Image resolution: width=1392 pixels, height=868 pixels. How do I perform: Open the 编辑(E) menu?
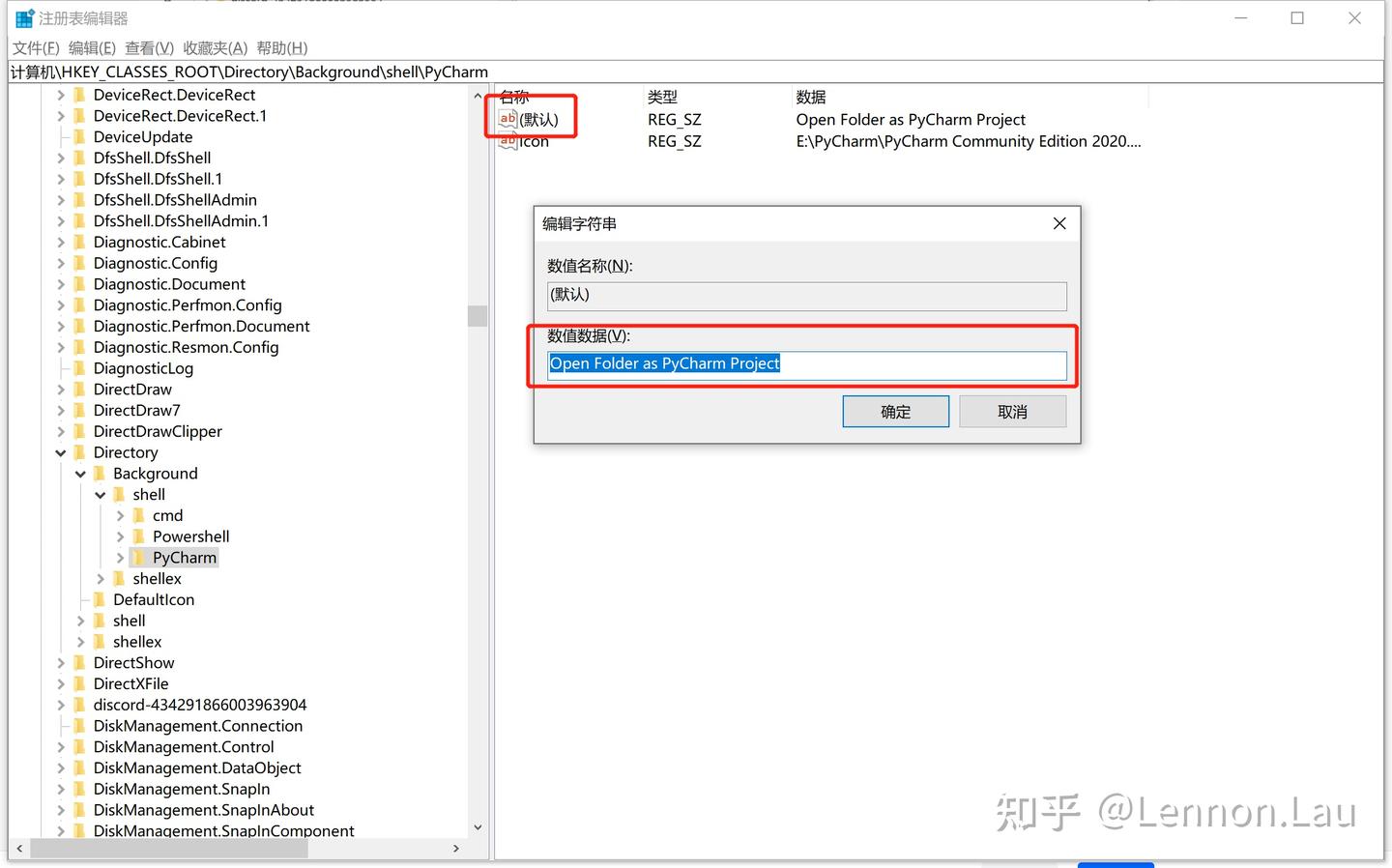tap(91, 47)
